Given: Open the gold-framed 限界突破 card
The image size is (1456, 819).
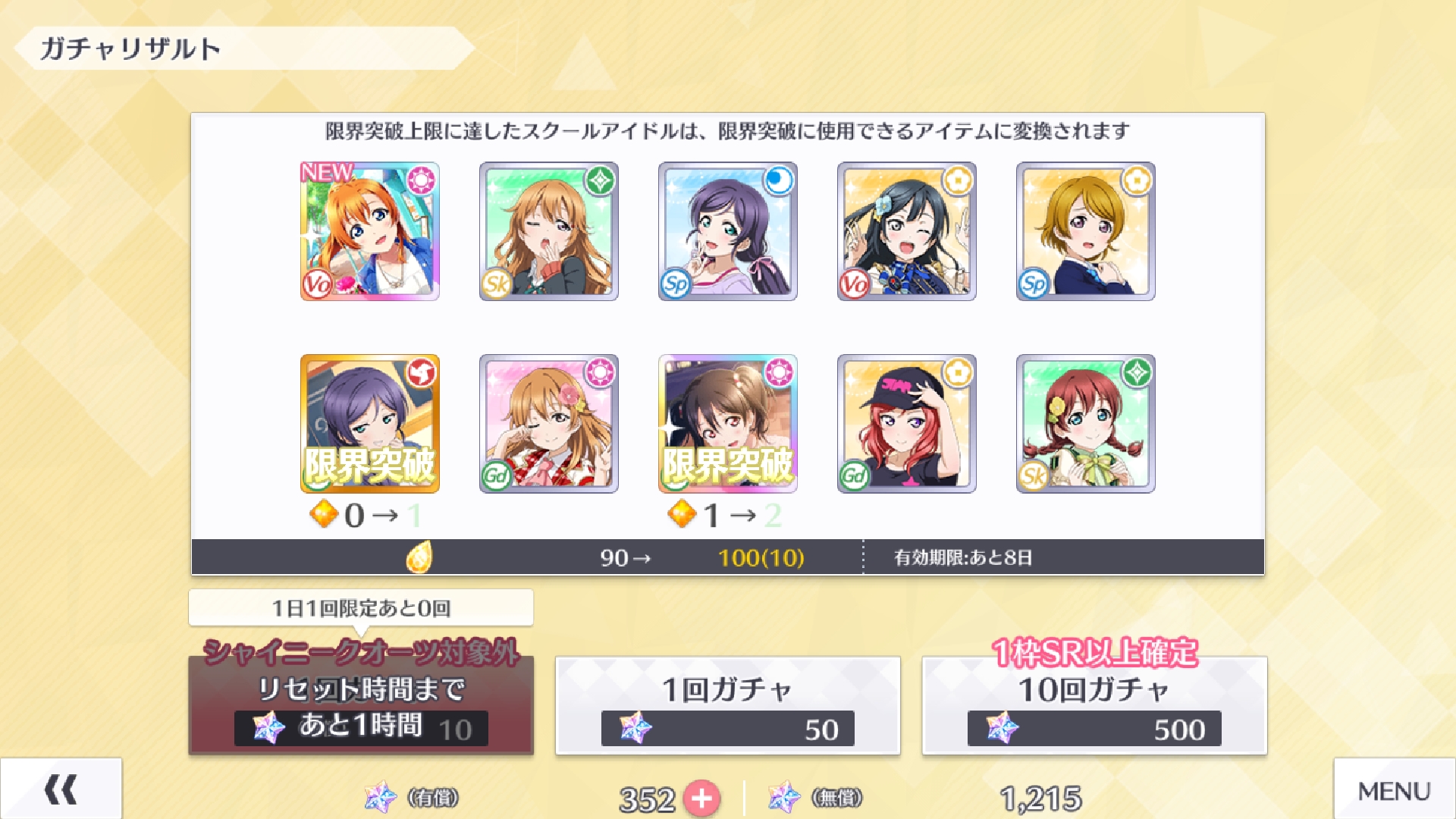Looking at the screenshot, I should (370, 424).
